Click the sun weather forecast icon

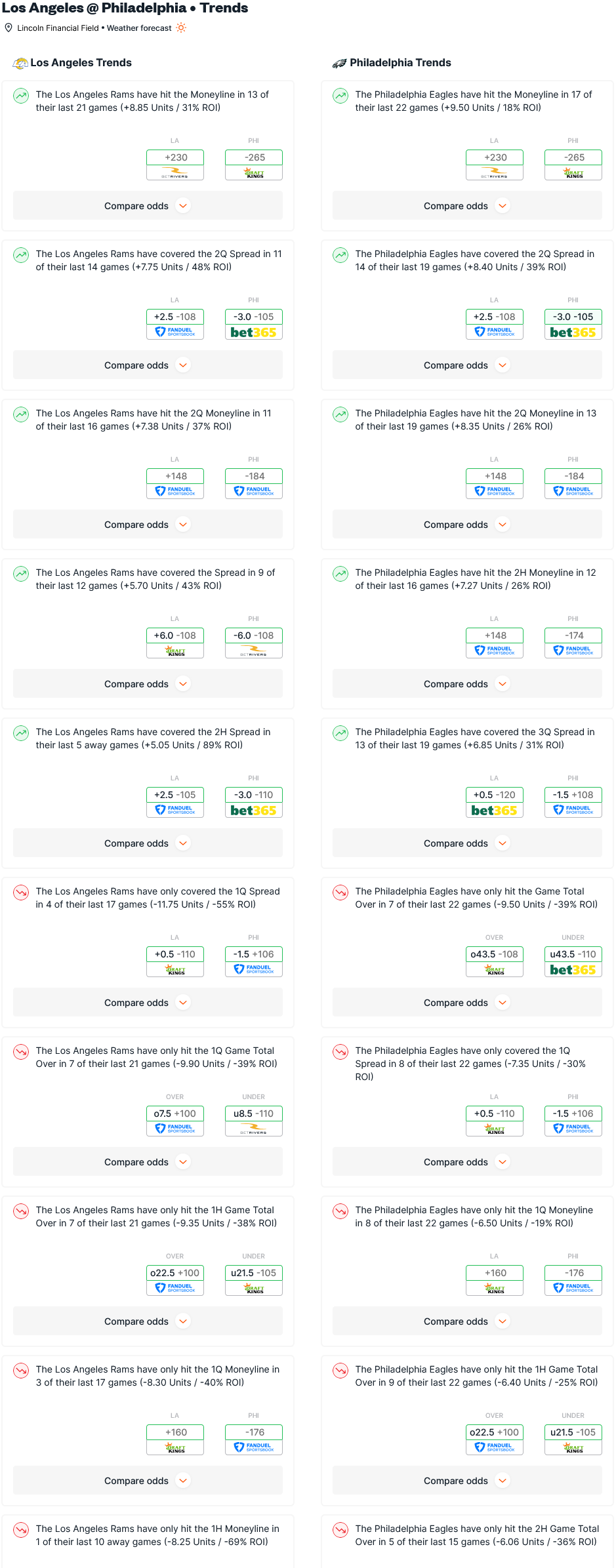coord(181,28)
